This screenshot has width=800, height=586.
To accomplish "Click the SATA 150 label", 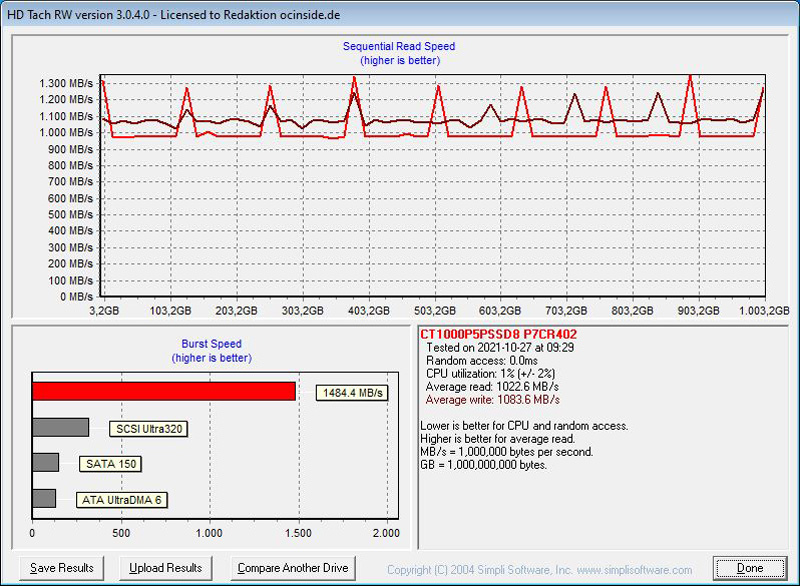I will 111,464.
